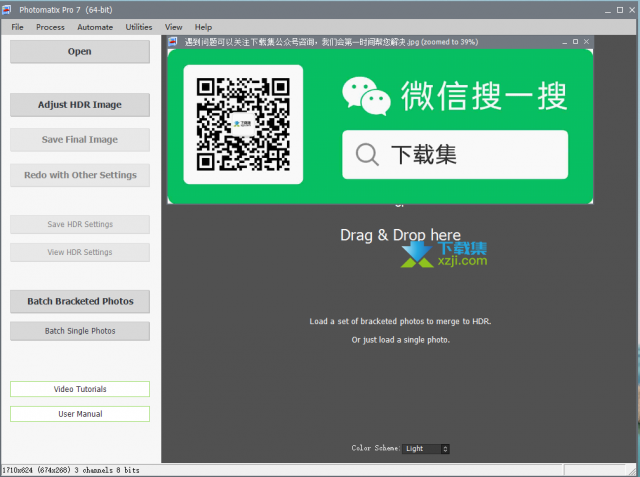Click the 下载集 search box in image
640x477 pixels.
455,155
